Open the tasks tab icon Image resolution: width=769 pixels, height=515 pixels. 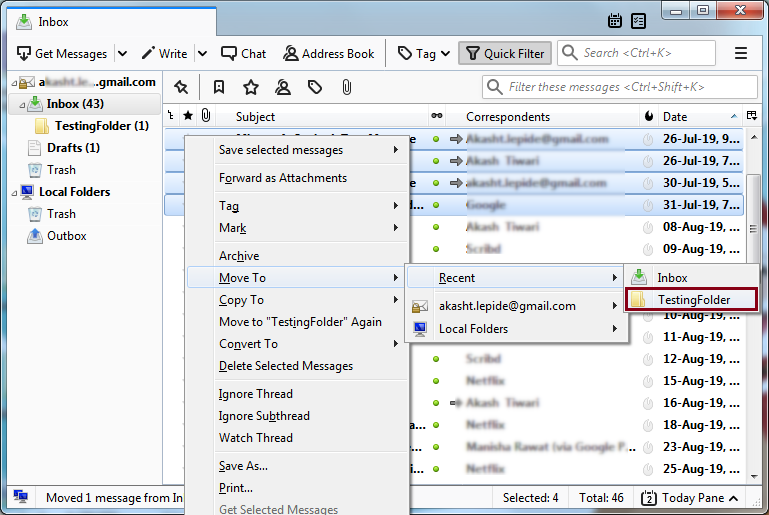coord(639,21)
